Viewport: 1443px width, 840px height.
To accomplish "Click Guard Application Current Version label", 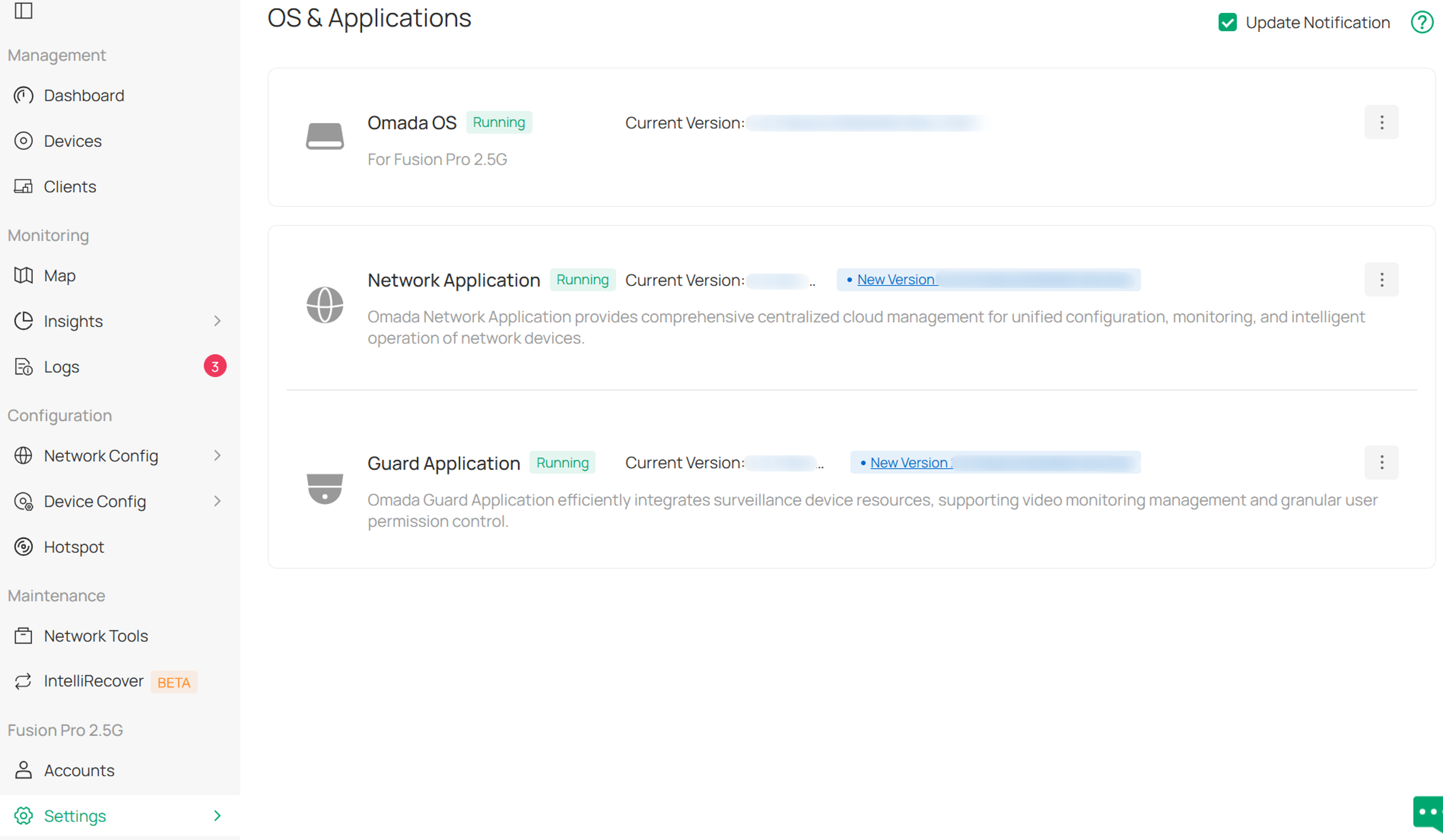I will [685, 463].
